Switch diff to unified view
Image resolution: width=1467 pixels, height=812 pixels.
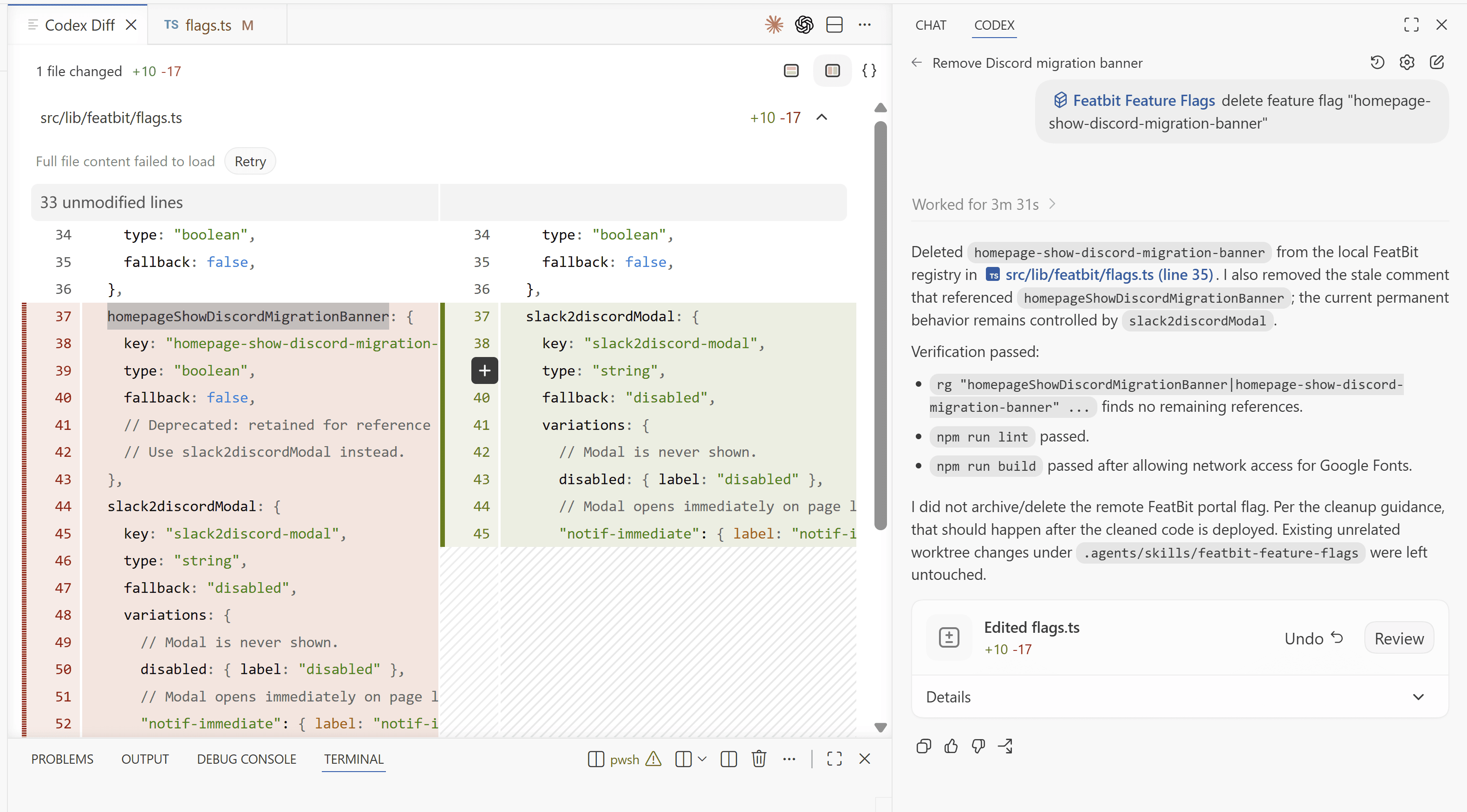[x=792, y=71]
